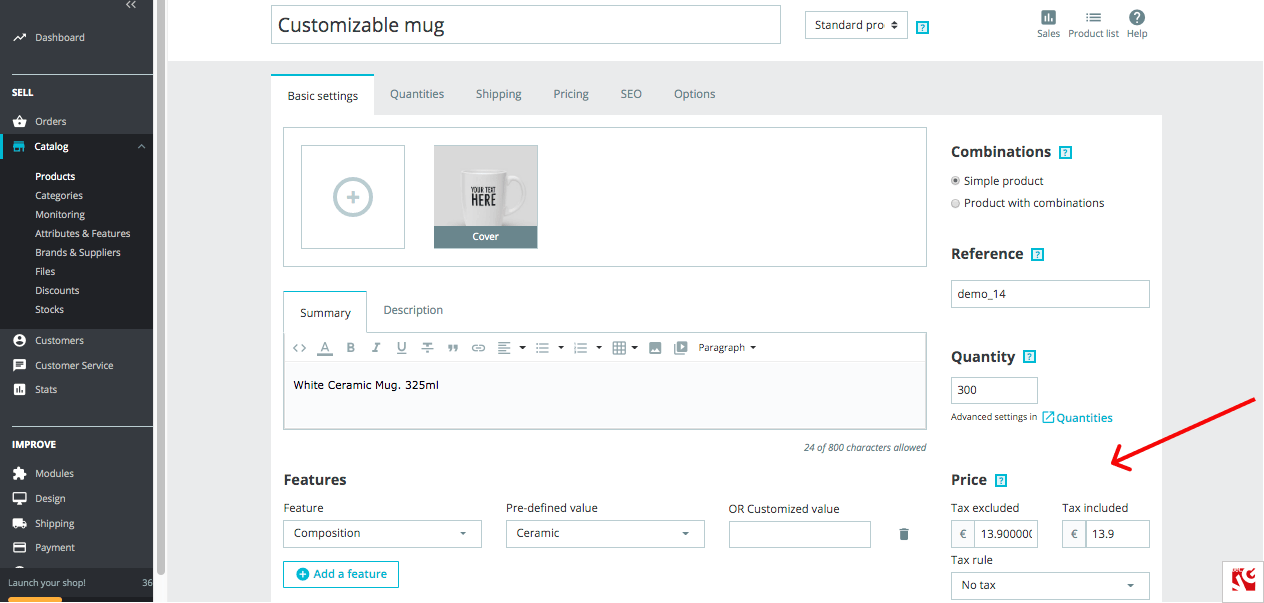Switch to the Summary editor tab
The width and height of the screenshot is (1264, 603).
pyautogui.click(x=325, y=313)
